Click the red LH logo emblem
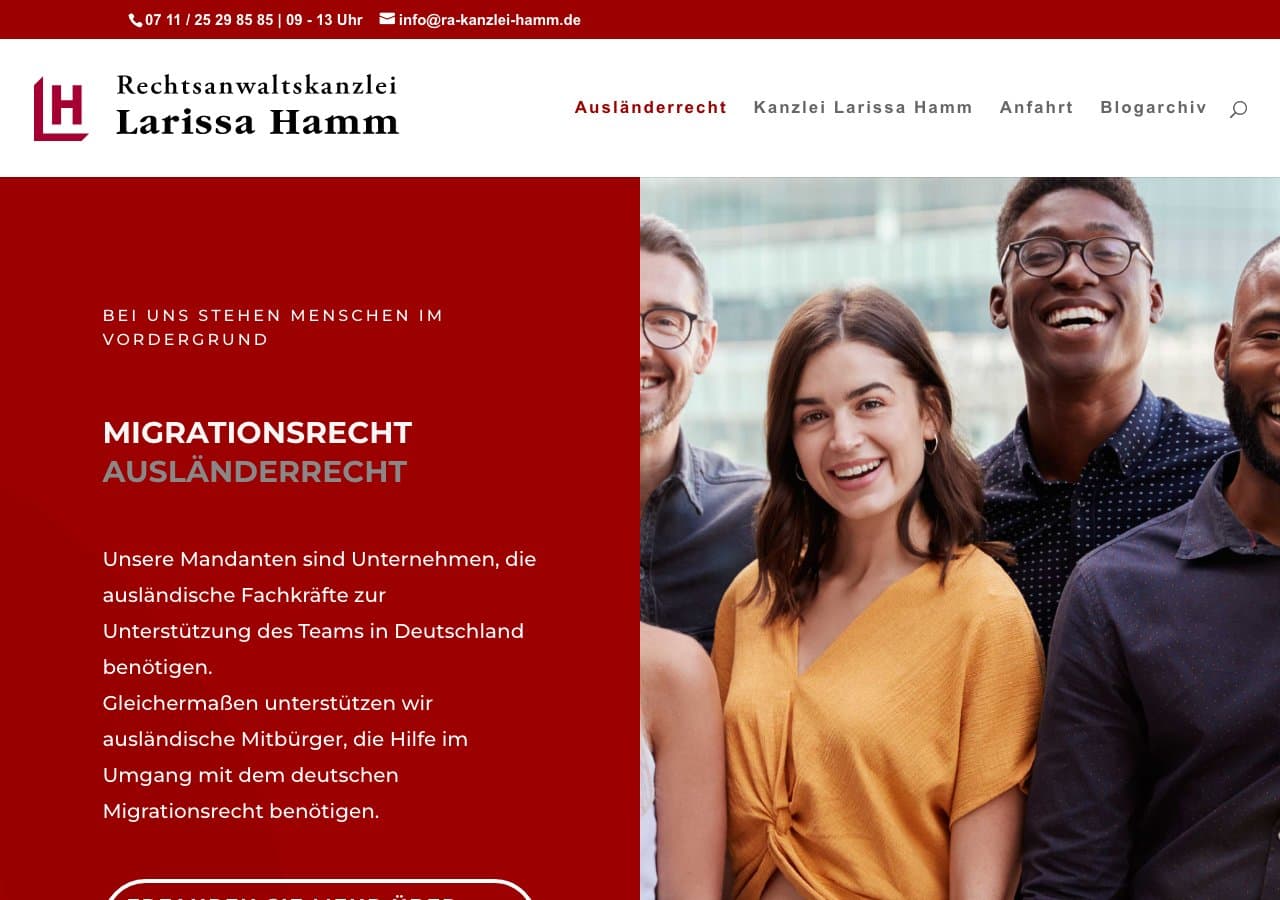Image resolution: width=1280 pixels, height=900 pixels. tap(61, 108)
